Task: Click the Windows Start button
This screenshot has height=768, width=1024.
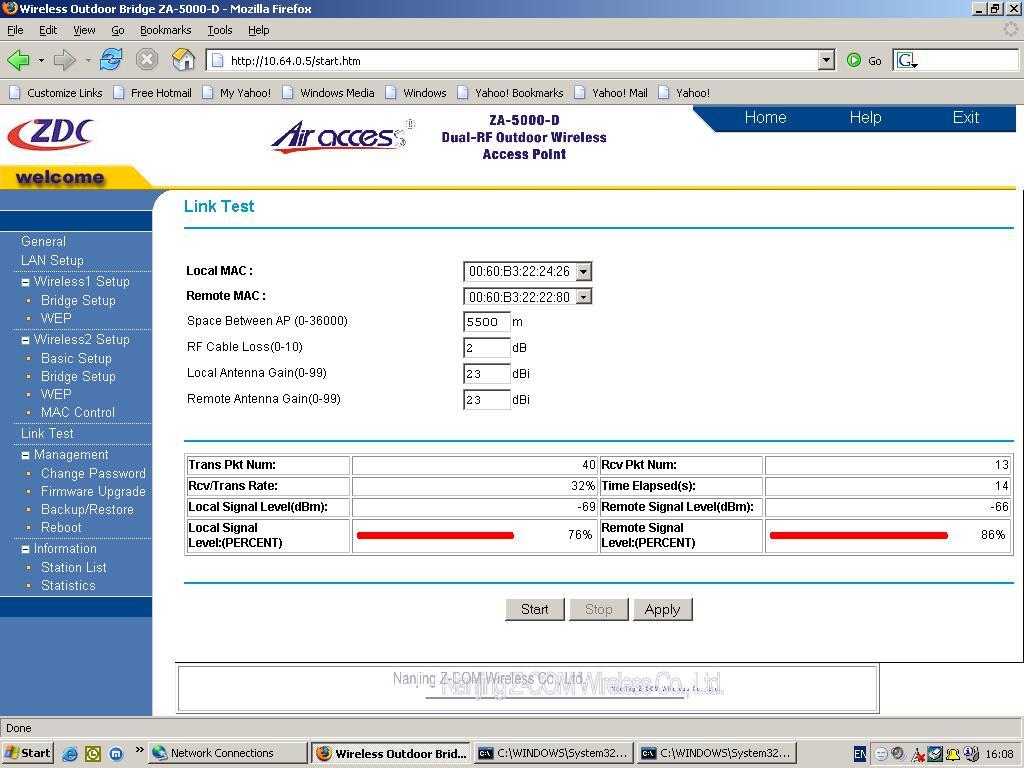Action: pos(27,753)
